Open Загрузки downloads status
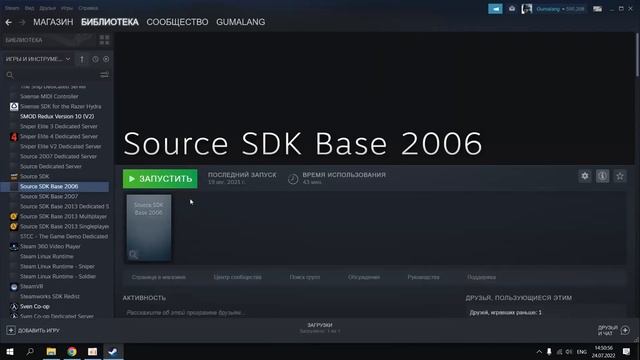The height and width of the screenshot is (360, 640). click(320, 328)
